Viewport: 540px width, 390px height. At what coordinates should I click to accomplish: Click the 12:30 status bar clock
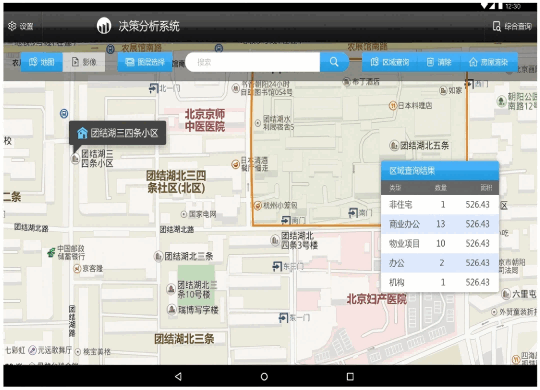(513, 6)
